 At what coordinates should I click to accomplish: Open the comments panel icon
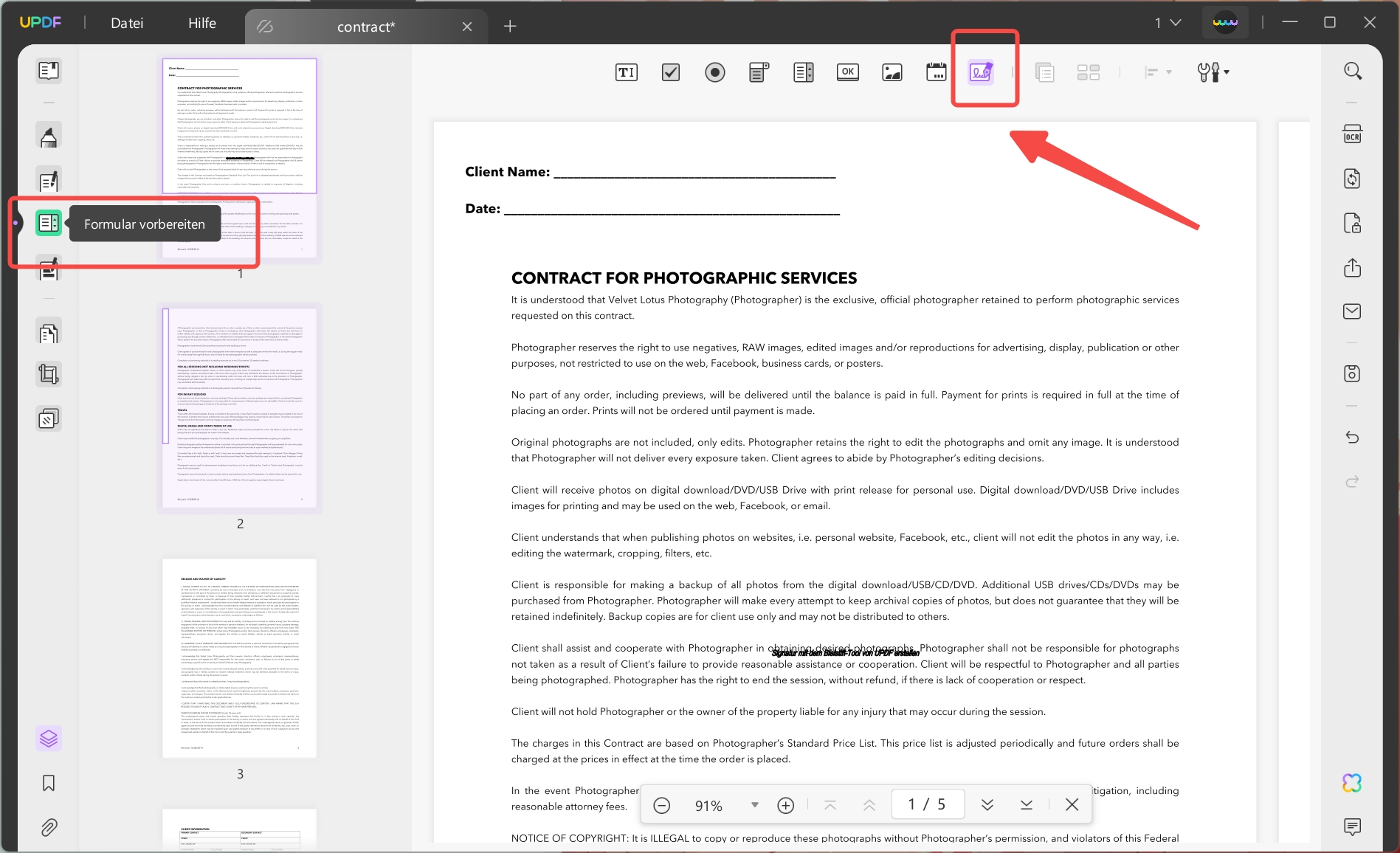(x=1352, y=826)
